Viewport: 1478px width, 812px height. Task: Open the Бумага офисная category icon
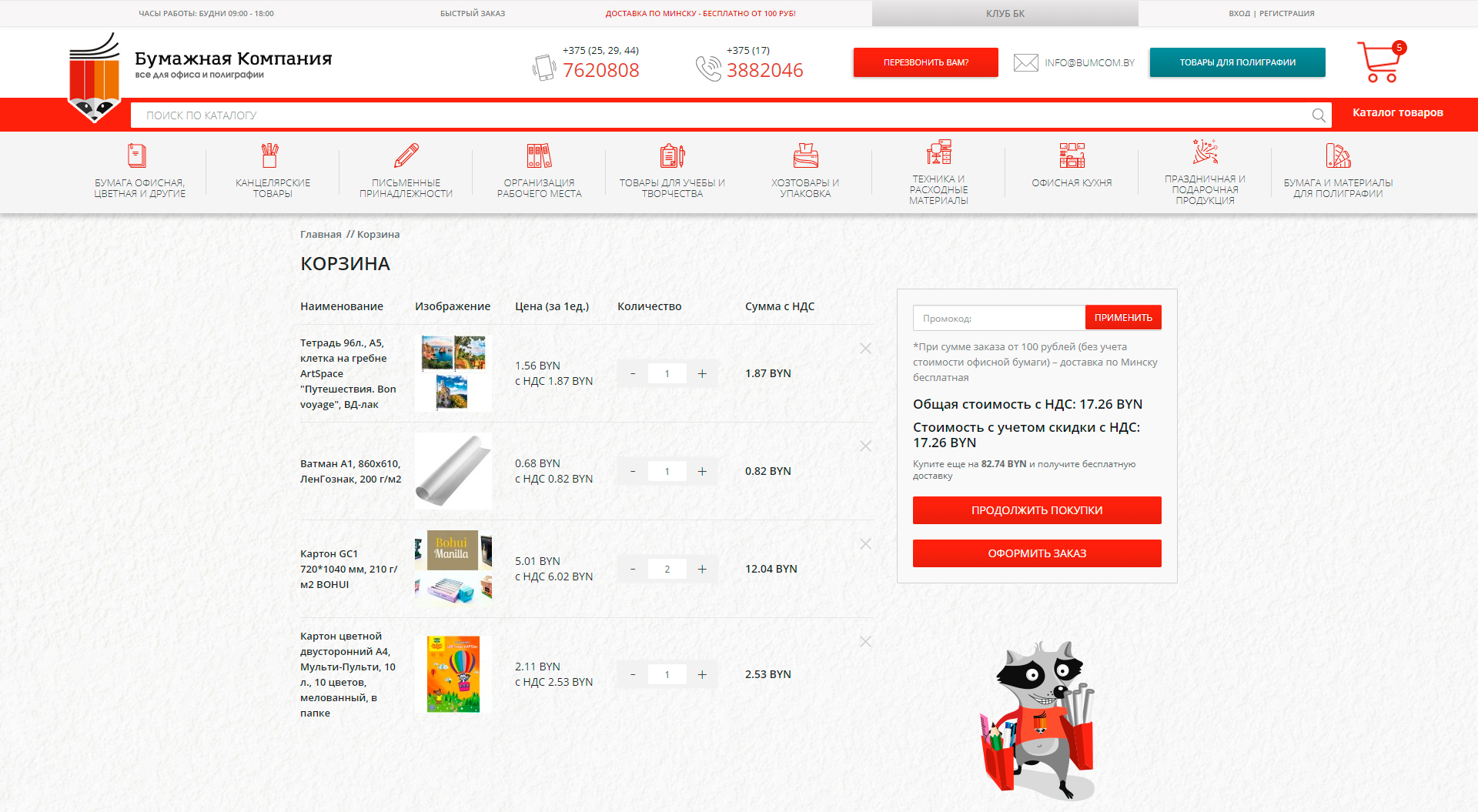tap(137, 156)
